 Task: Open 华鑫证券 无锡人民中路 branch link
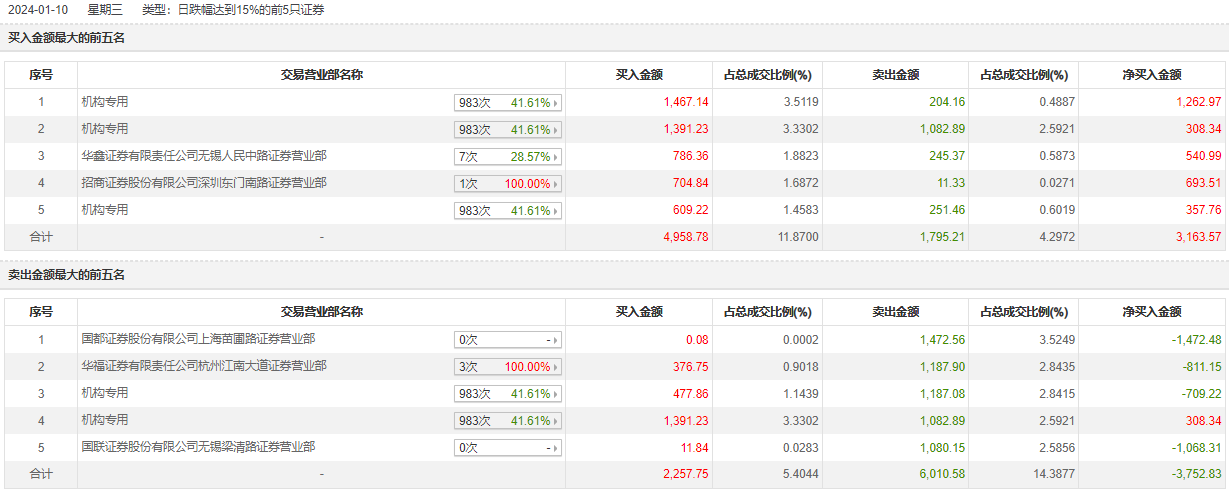pos(203,156)
